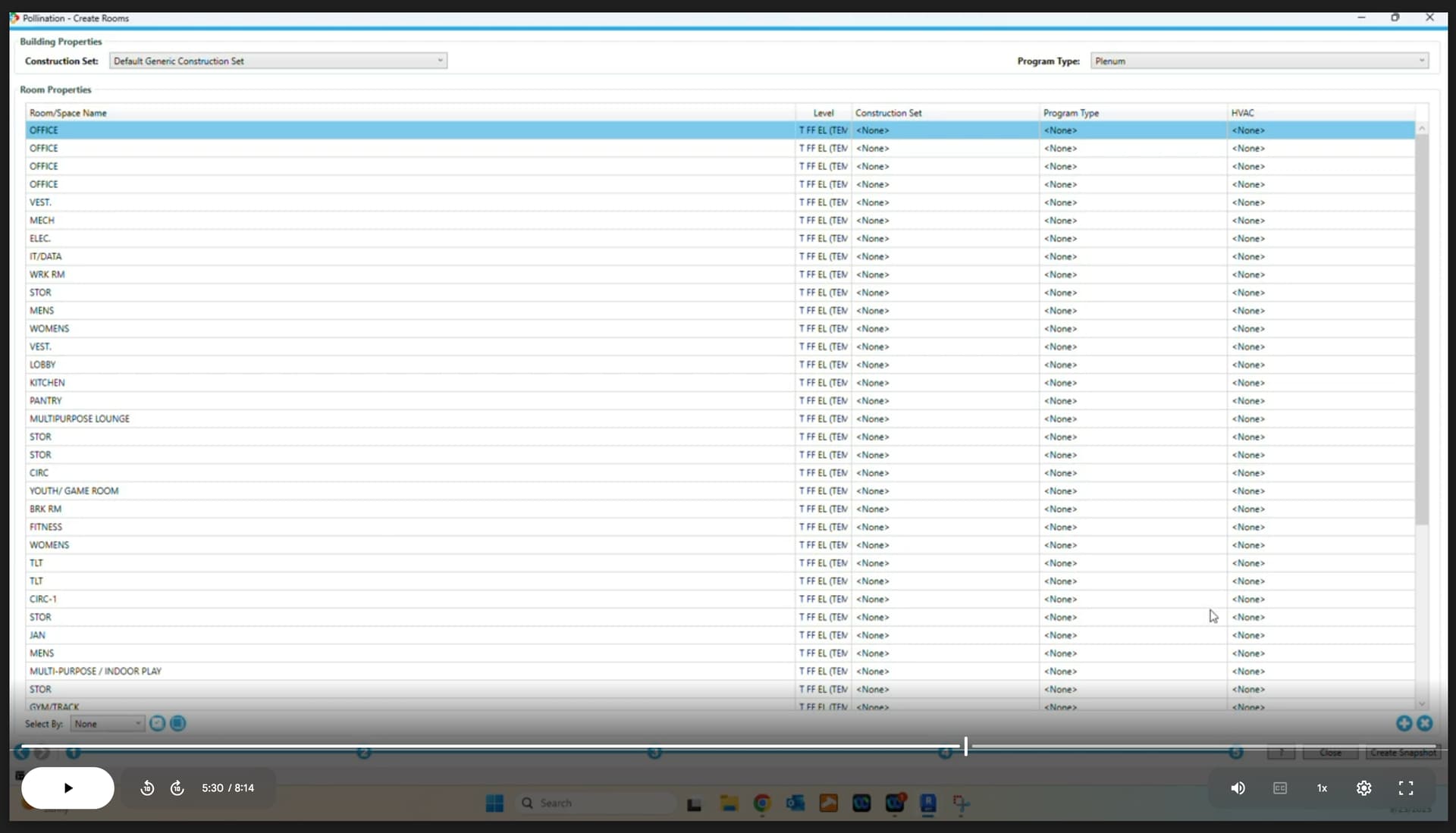Viewport: 1456px width, 833px height.
Task: Open Construction Set dropdown
Action: point(278,61)
